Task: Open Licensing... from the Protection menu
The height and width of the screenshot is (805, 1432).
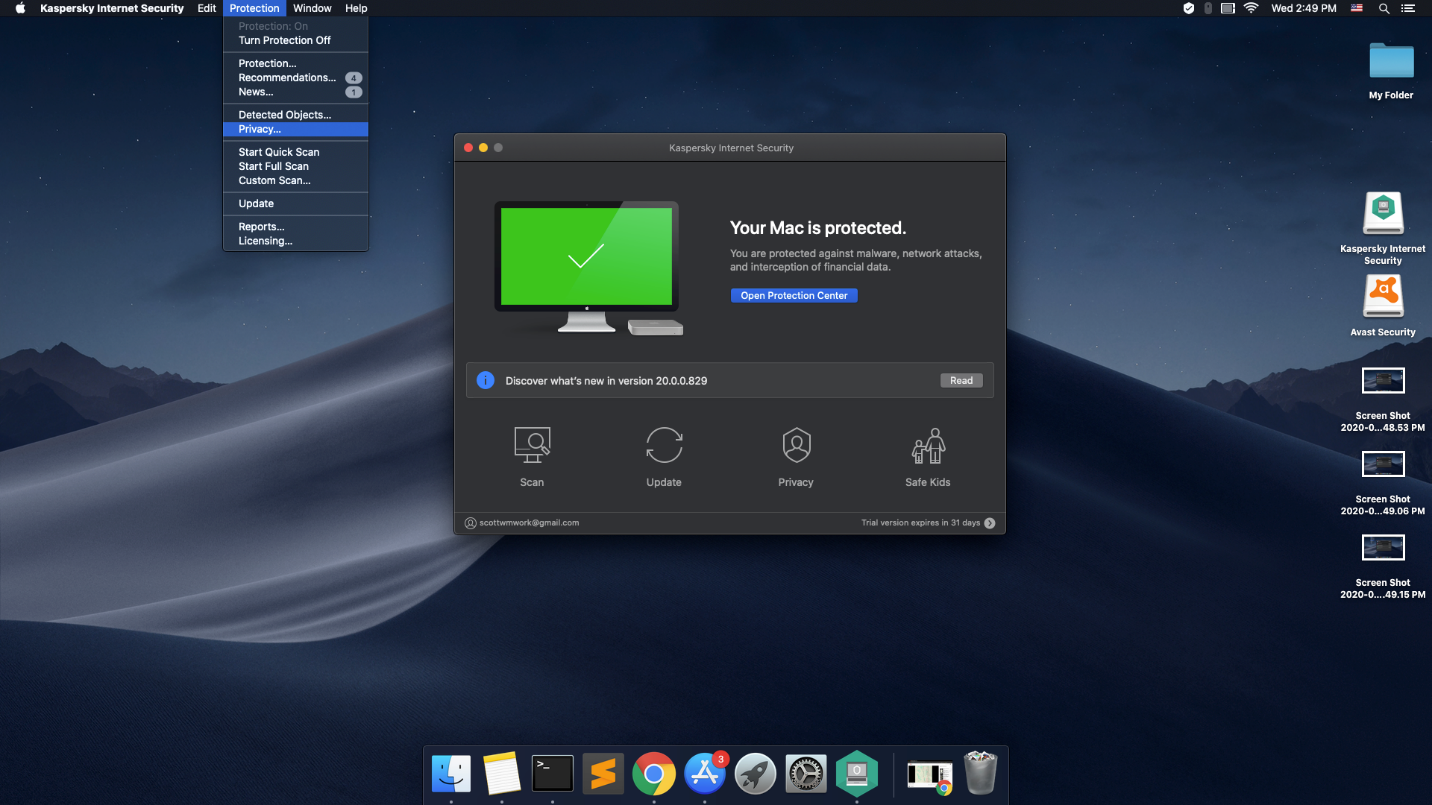Action: pos(296,241)
